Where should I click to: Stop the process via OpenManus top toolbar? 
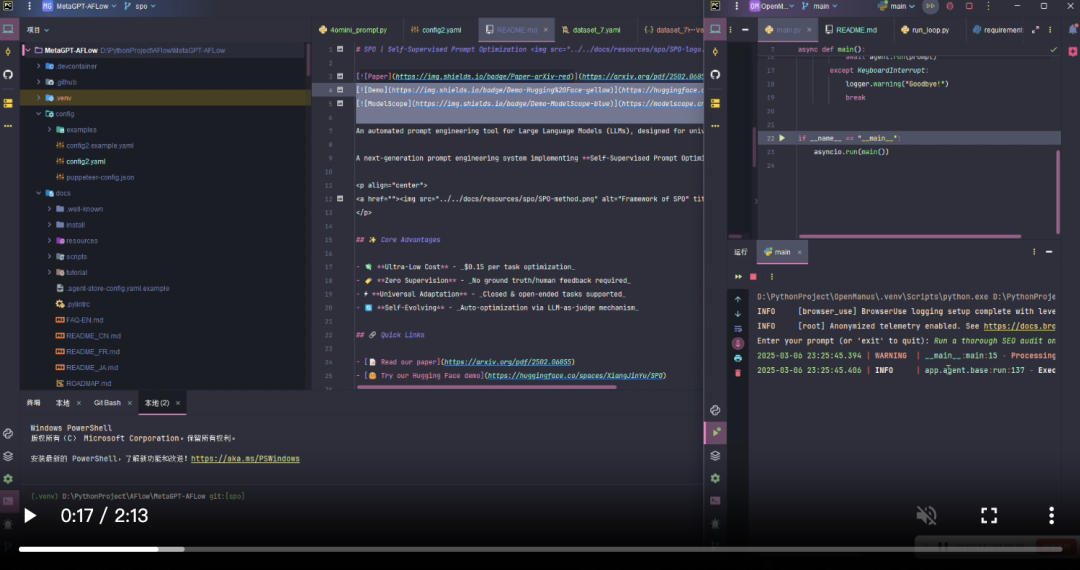click(969, 6)
